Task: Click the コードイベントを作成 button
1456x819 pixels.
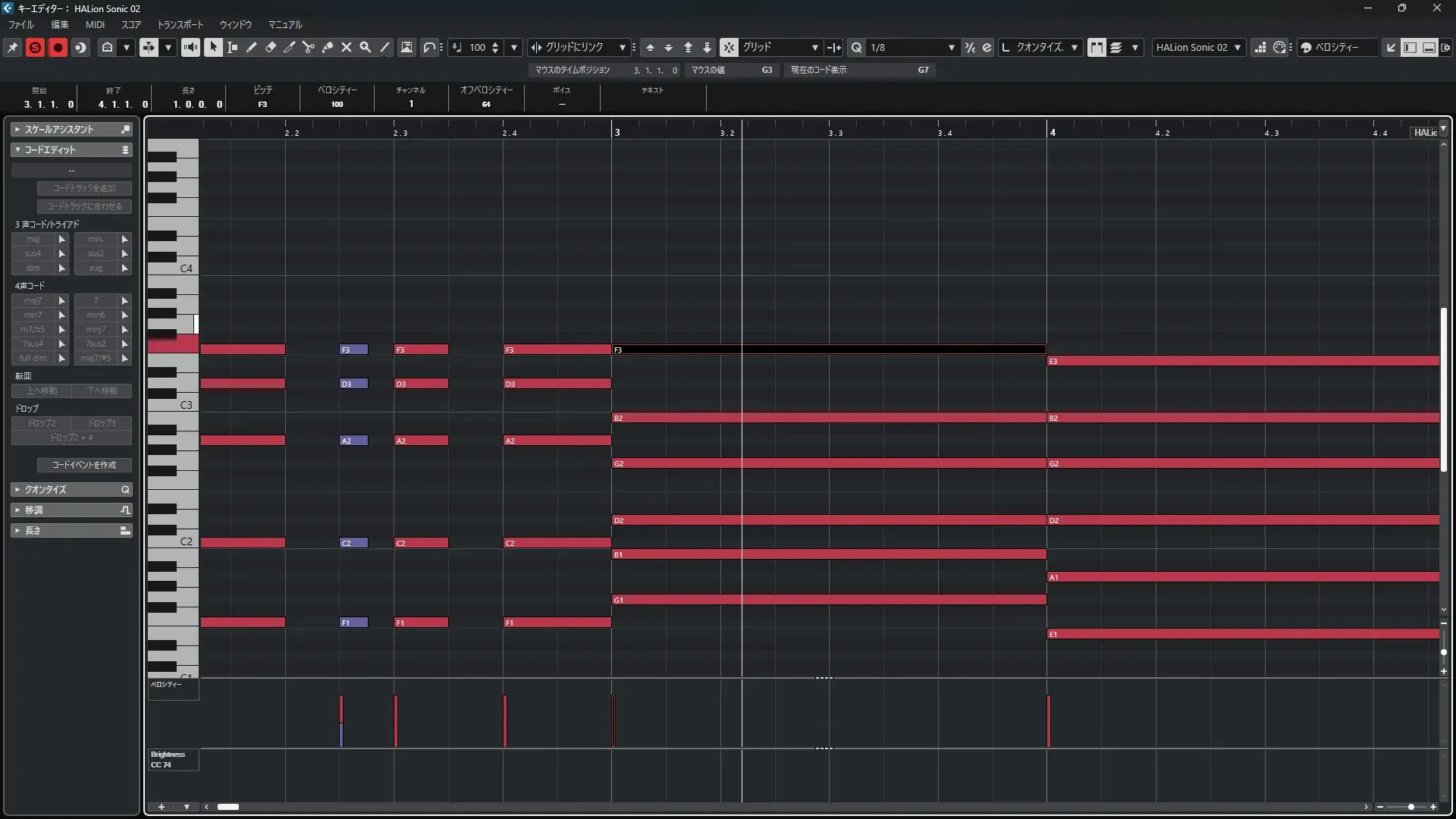Action: click(84, 465)
